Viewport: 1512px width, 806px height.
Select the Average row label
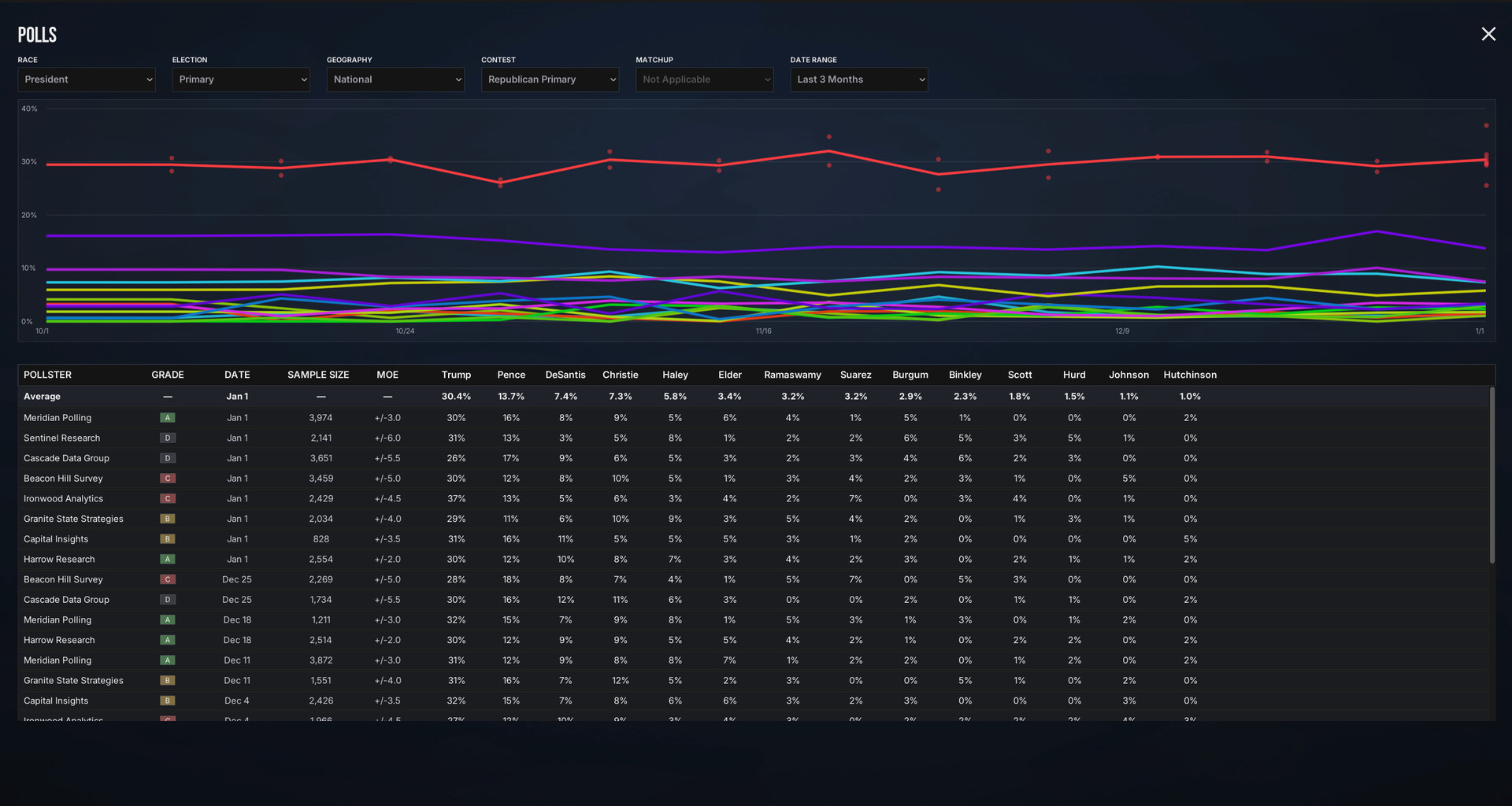(x=42, y=397)
